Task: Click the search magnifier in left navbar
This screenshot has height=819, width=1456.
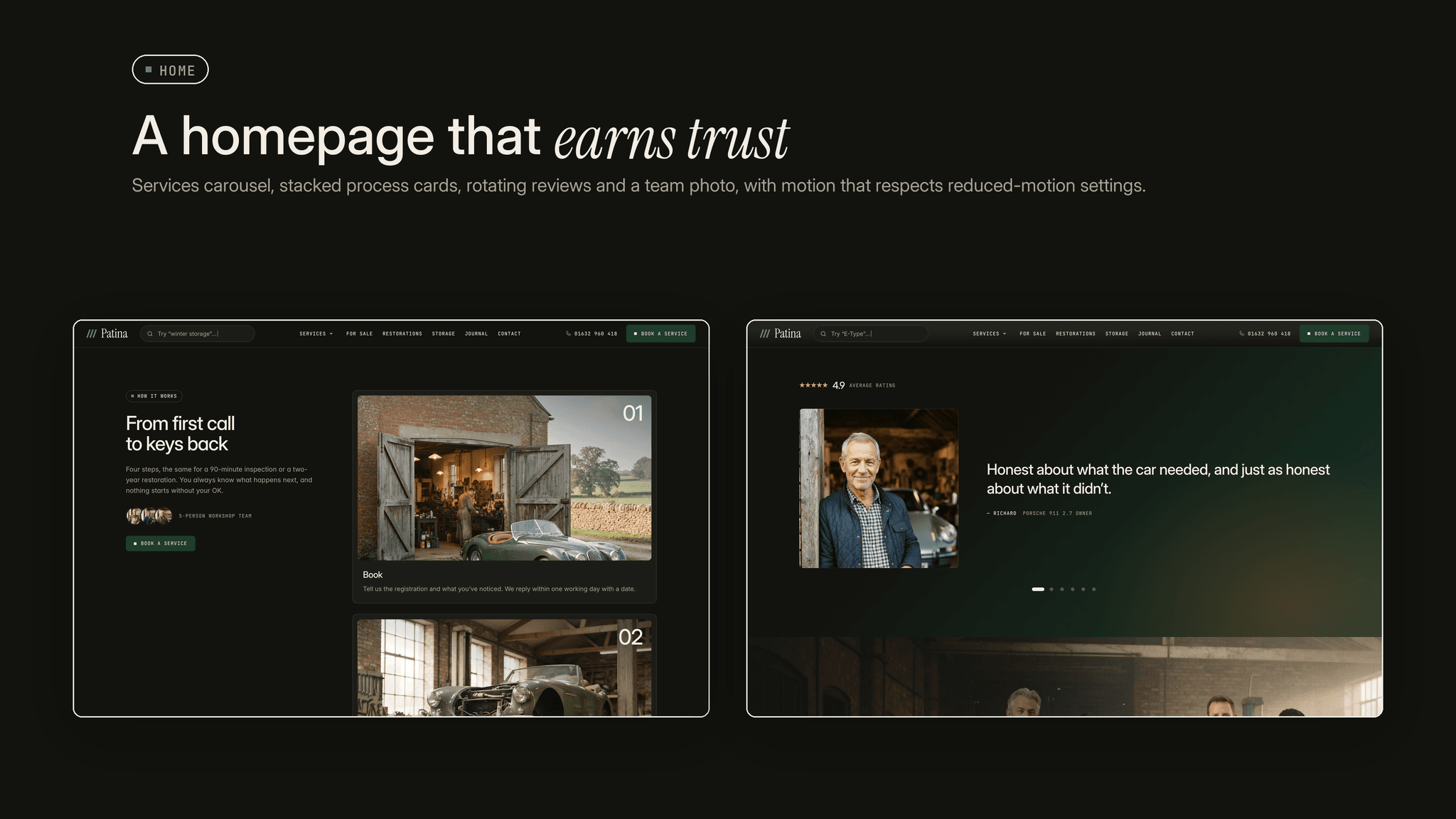Action: point(150,334)
